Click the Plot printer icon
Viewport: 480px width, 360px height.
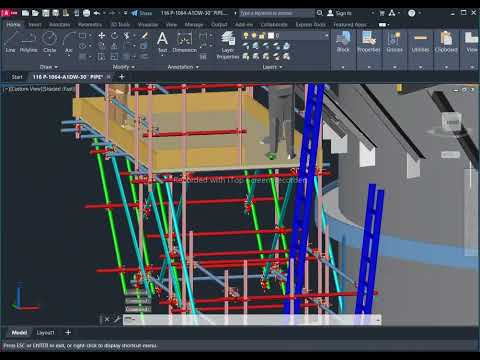coord(86,13)
